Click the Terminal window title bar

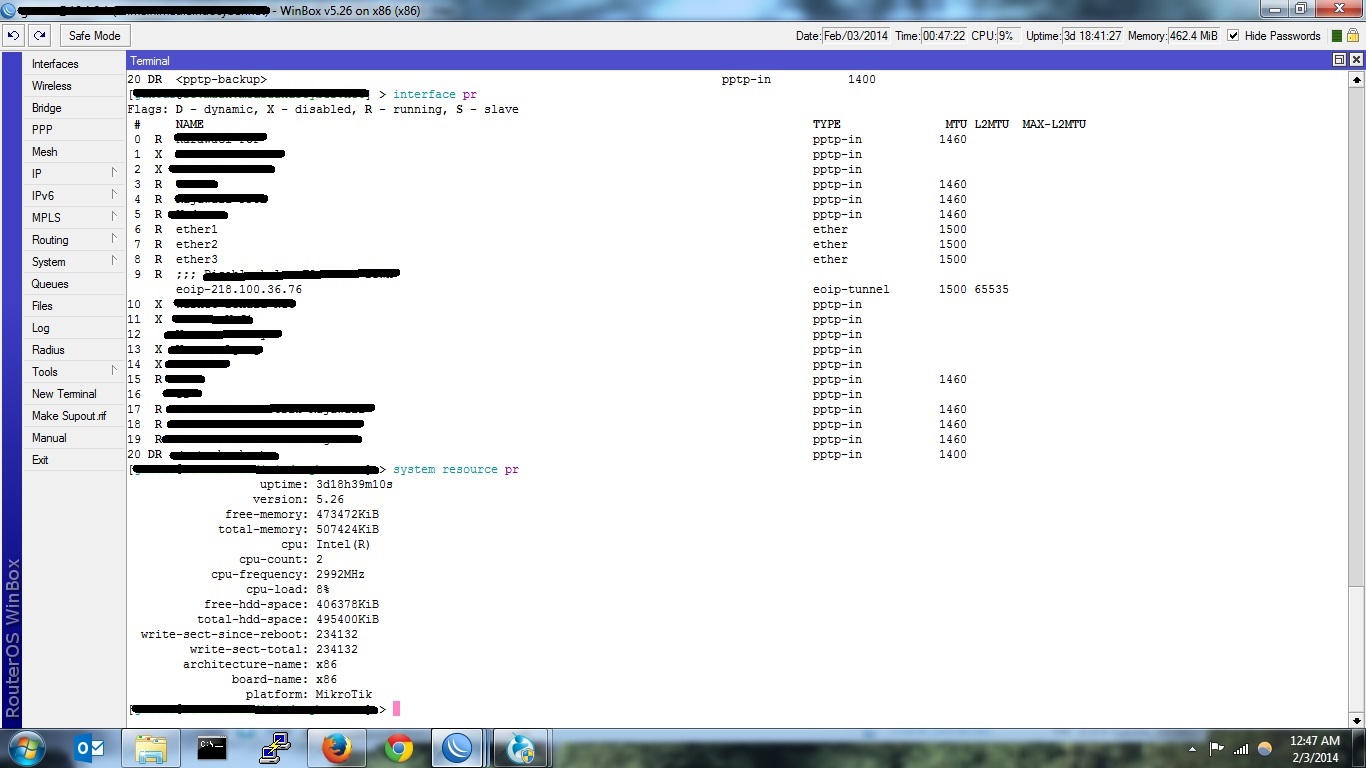[728, 60]
